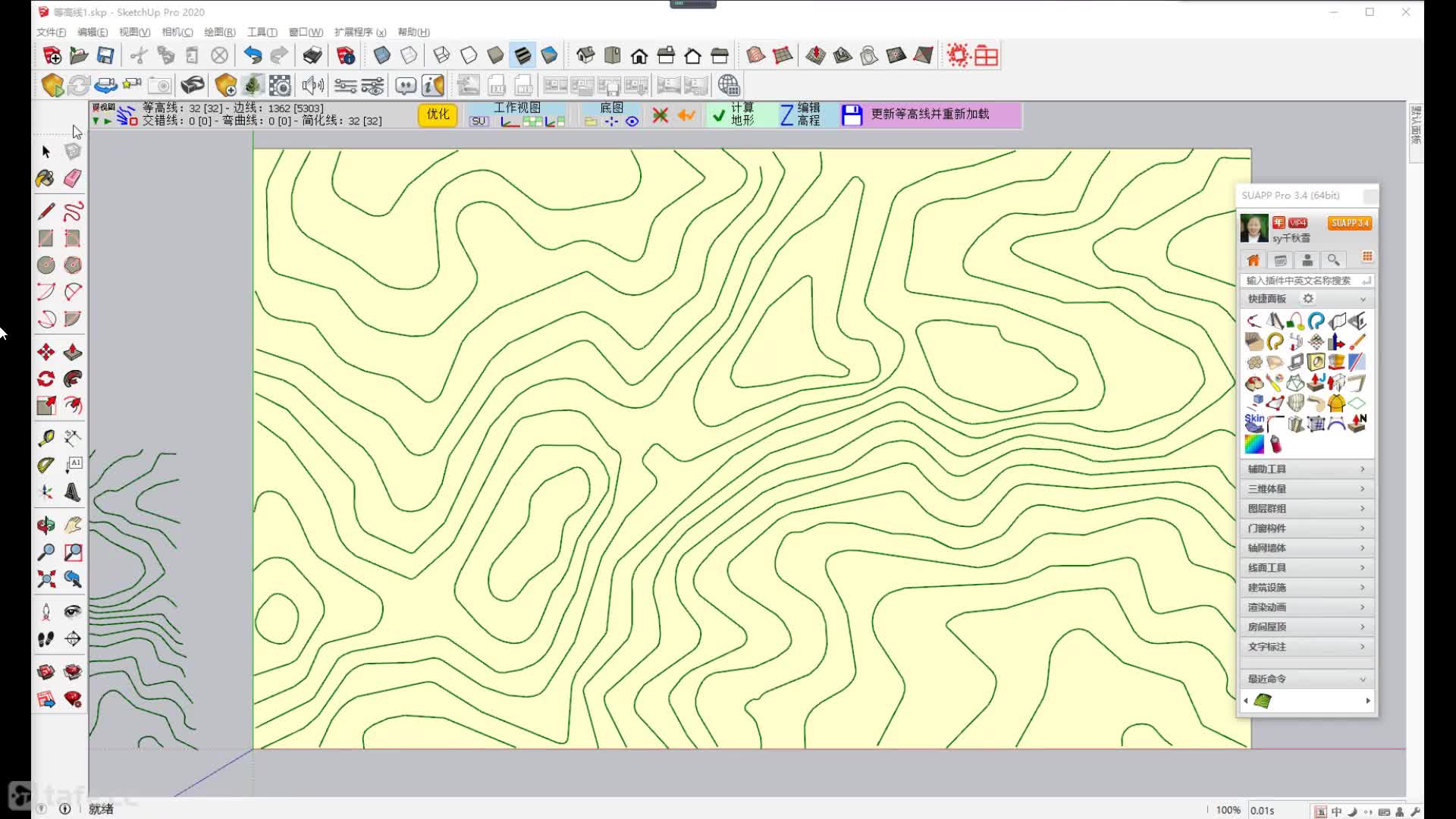This screenshot has width=1456, height=819.
Task: Choose the Look Around eye tool
Action: click(73, 611)
